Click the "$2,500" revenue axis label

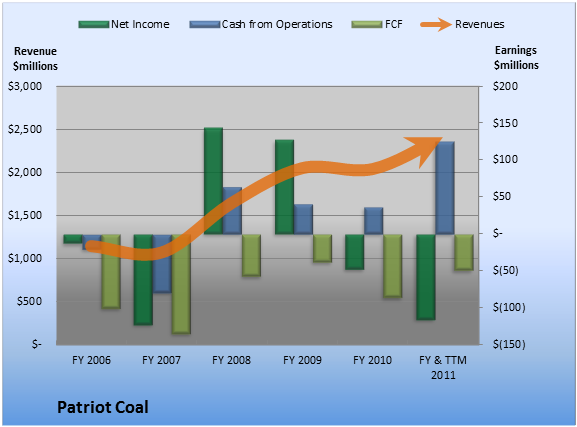[x=25, y=130]
